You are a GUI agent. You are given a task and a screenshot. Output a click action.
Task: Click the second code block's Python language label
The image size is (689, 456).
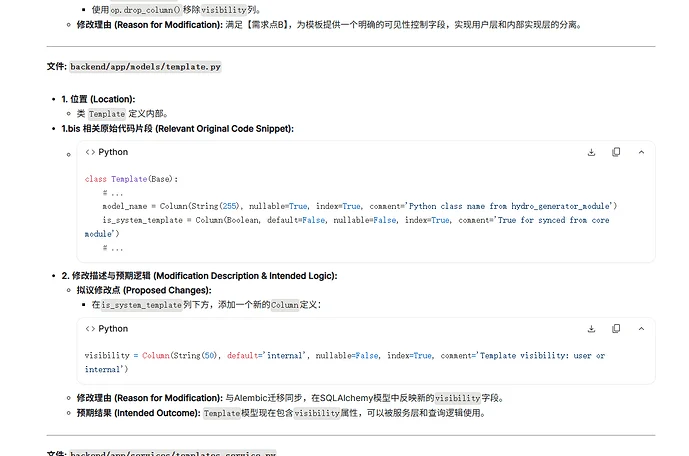click(x=113, y=329)
